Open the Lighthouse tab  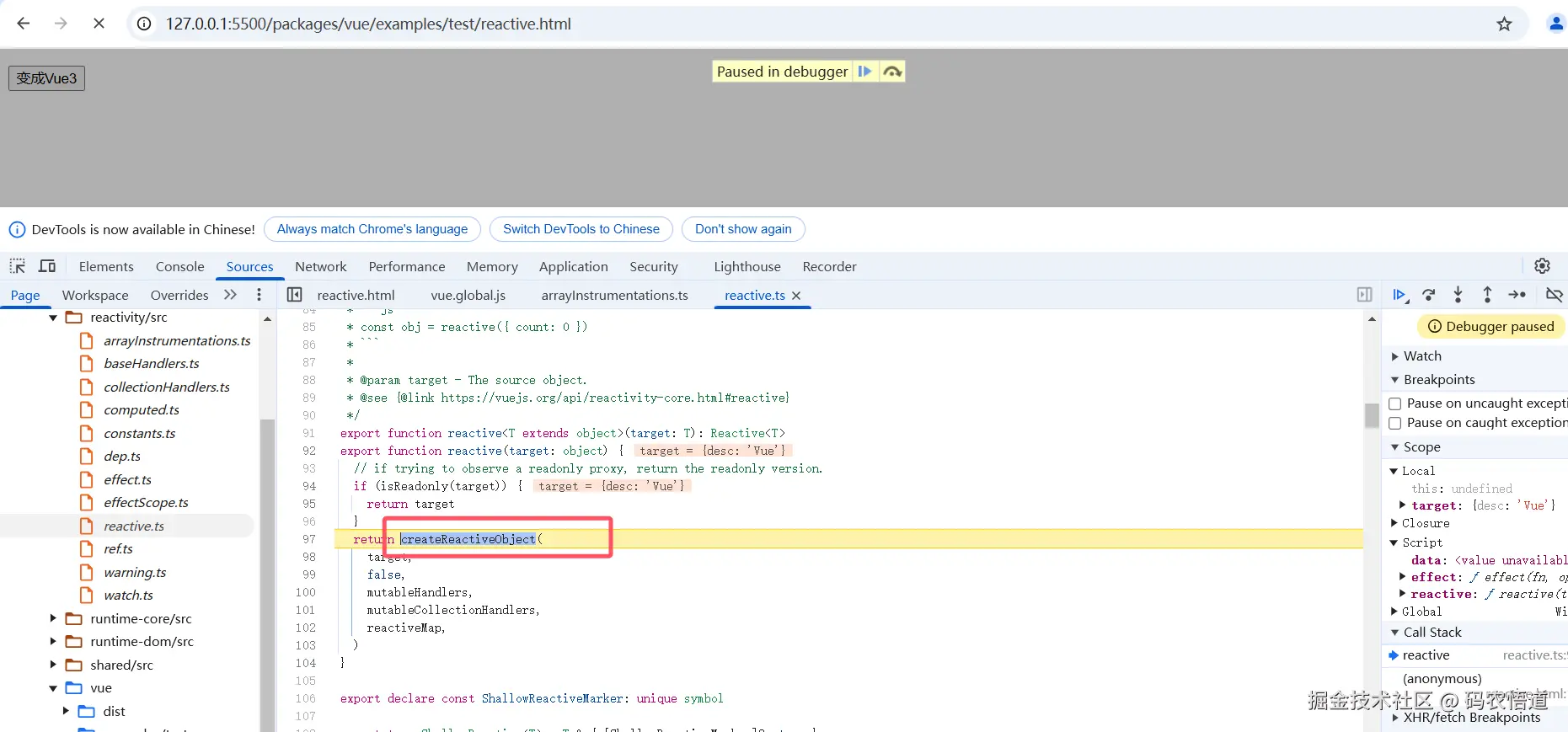pyautogui.click(x=747, y=266)
